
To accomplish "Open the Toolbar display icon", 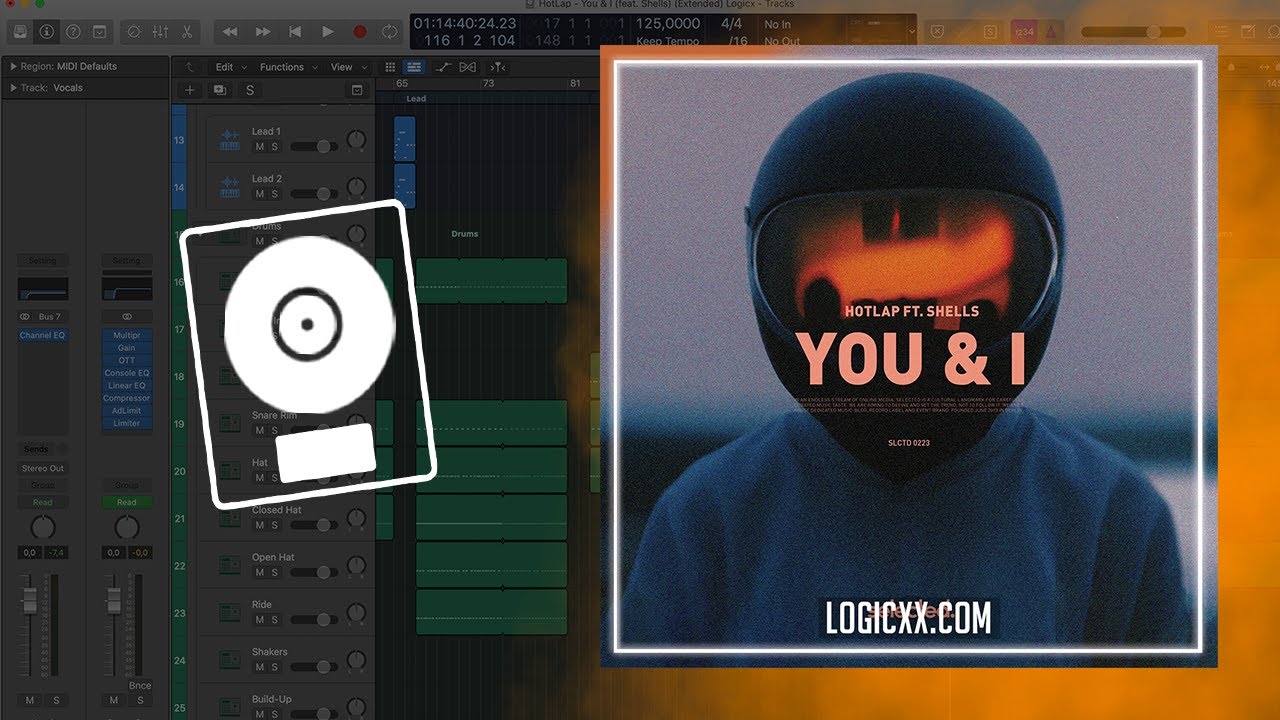I will coord(99,32).
